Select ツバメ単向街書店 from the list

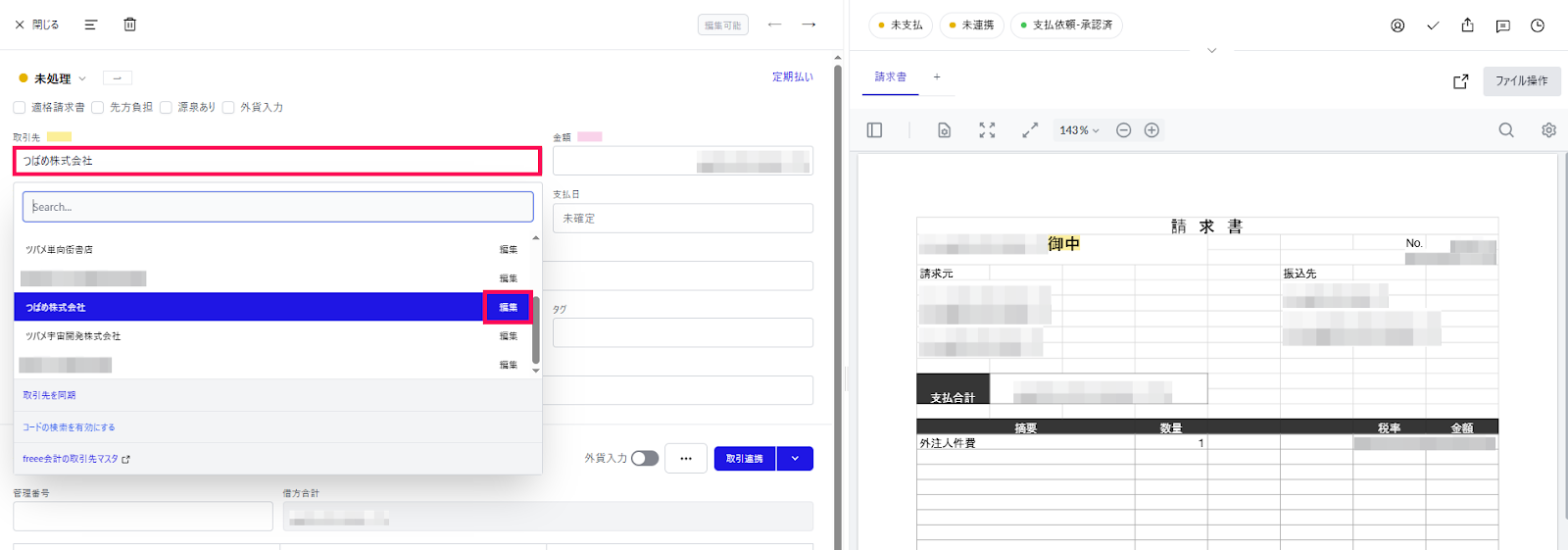coord(59,250)
